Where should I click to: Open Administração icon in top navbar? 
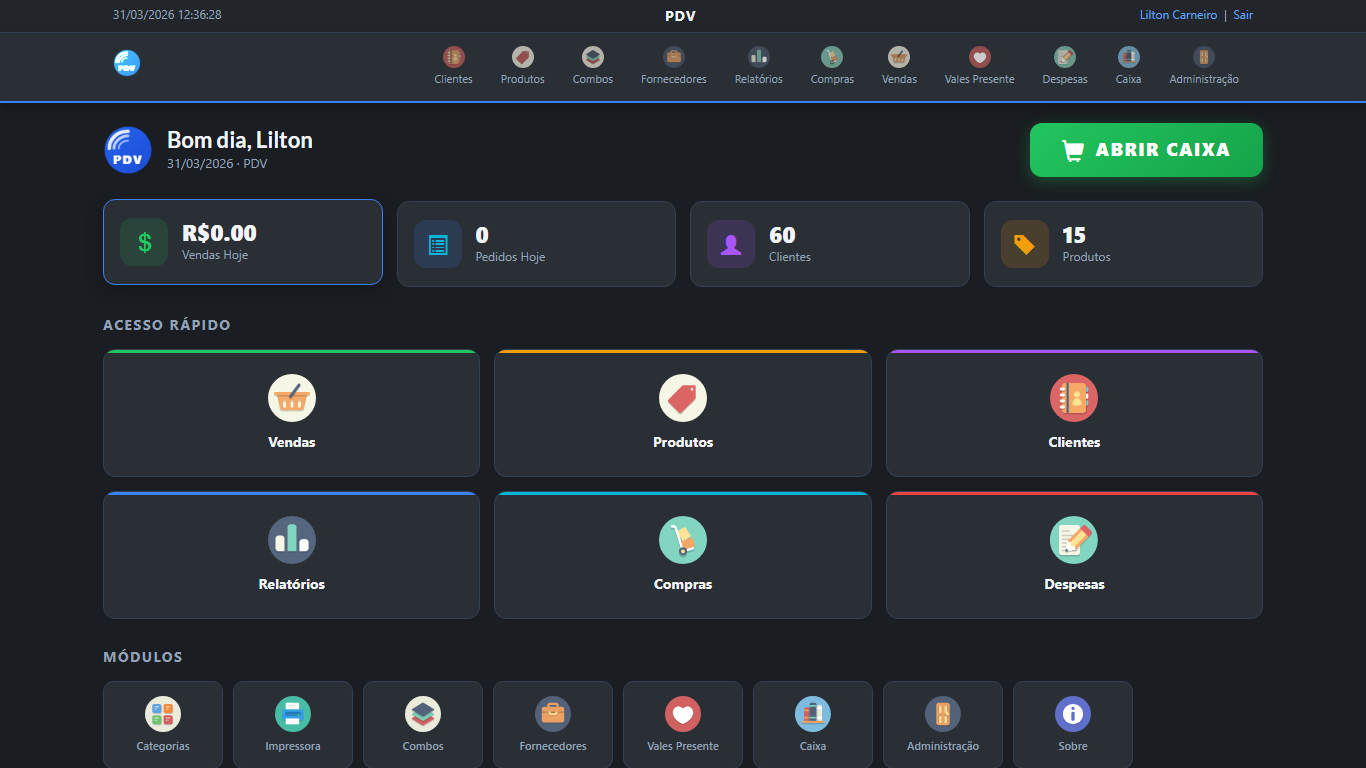click(1204, 57)
